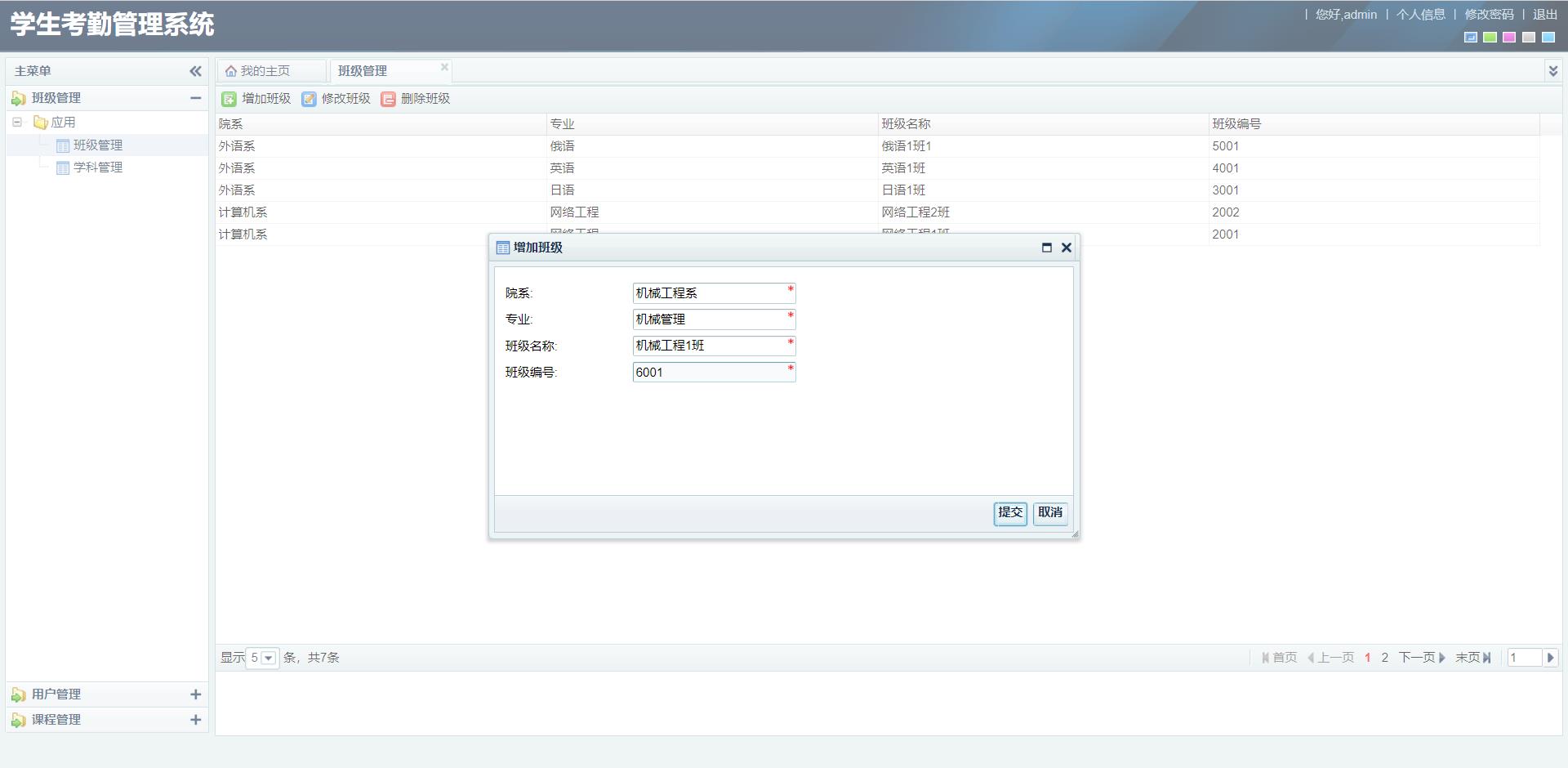Close the 班级管理 tab with its x icon
1568x768 pixels.
[x=444, y=67]
